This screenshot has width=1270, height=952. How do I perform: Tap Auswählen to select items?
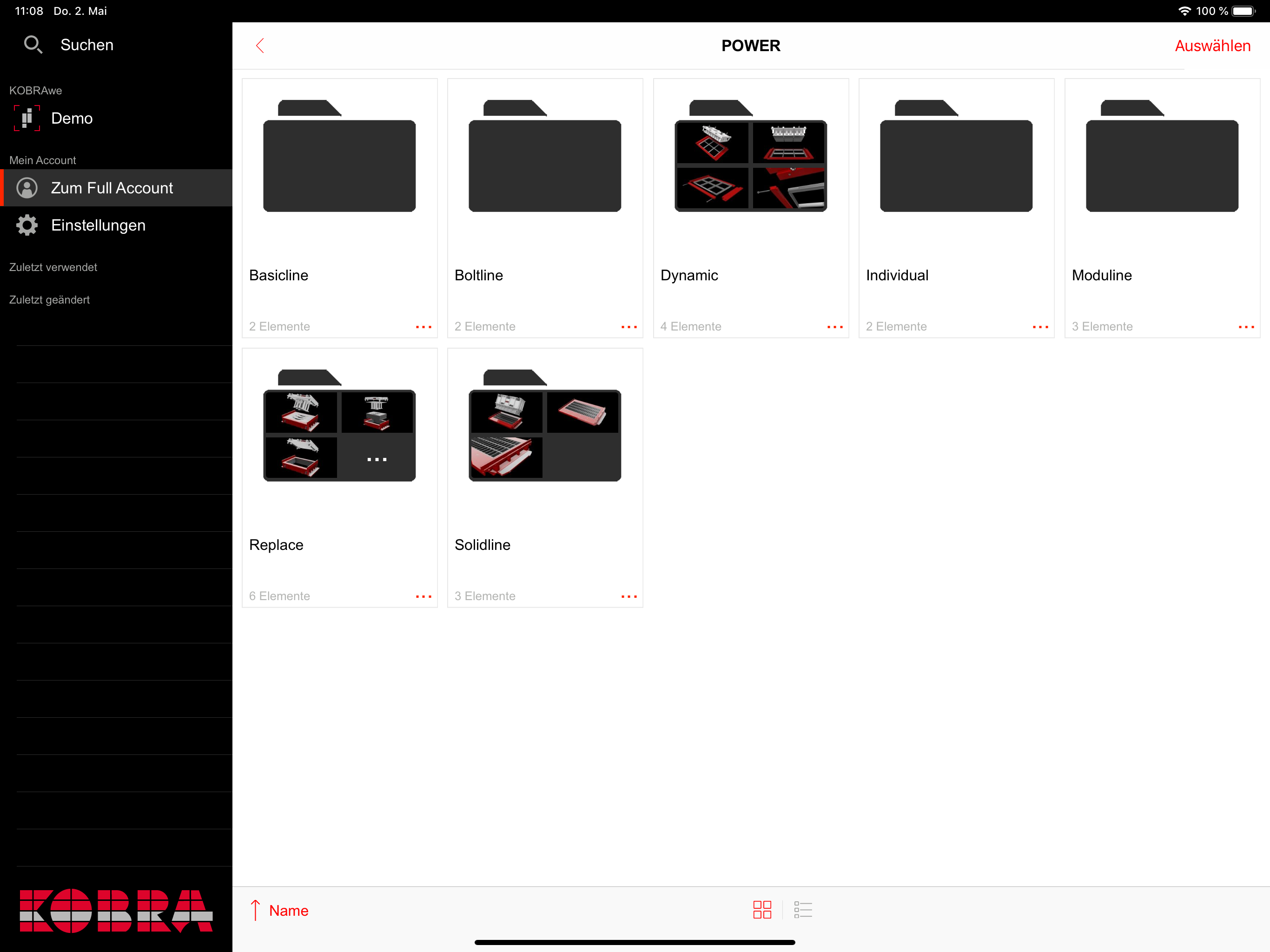pos(1212,46)
